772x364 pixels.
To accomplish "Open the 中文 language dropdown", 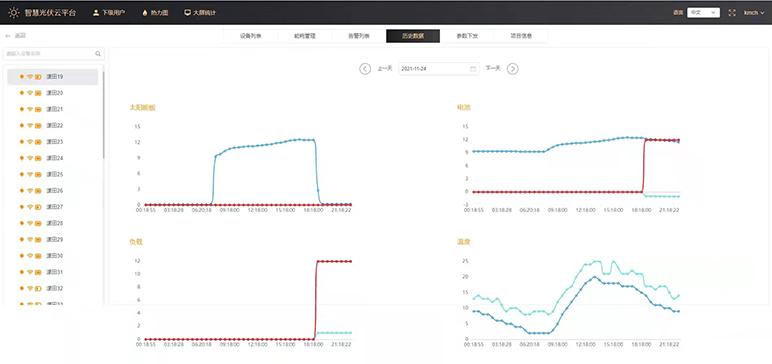I will [703, 13].
